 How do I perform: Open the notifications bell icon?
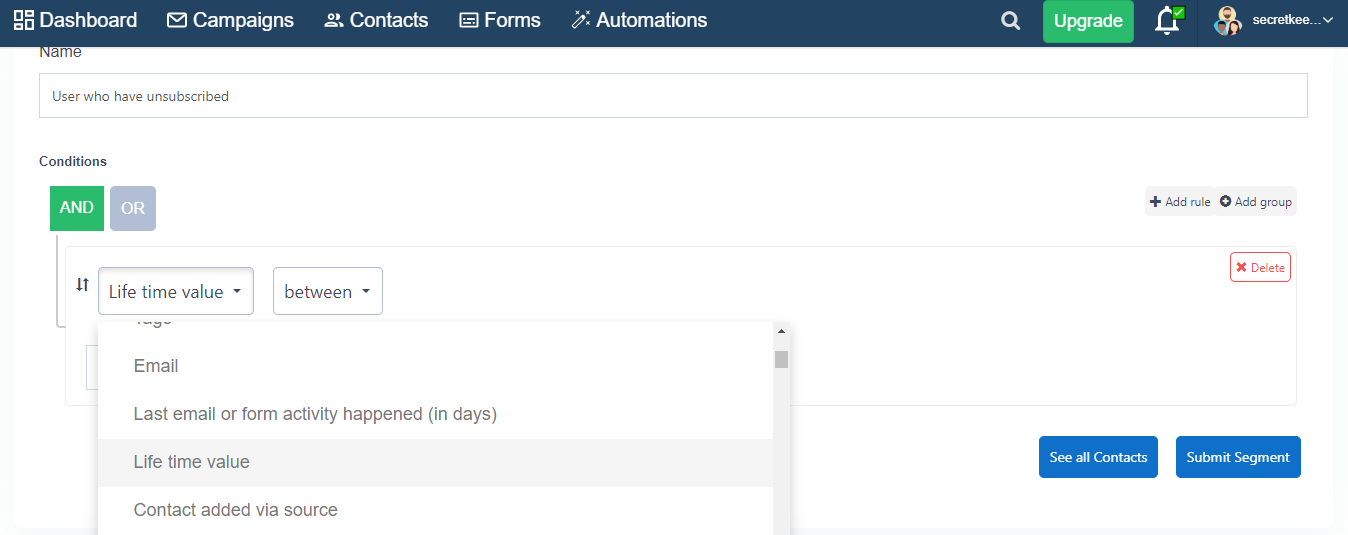(x=1167, y=21)
